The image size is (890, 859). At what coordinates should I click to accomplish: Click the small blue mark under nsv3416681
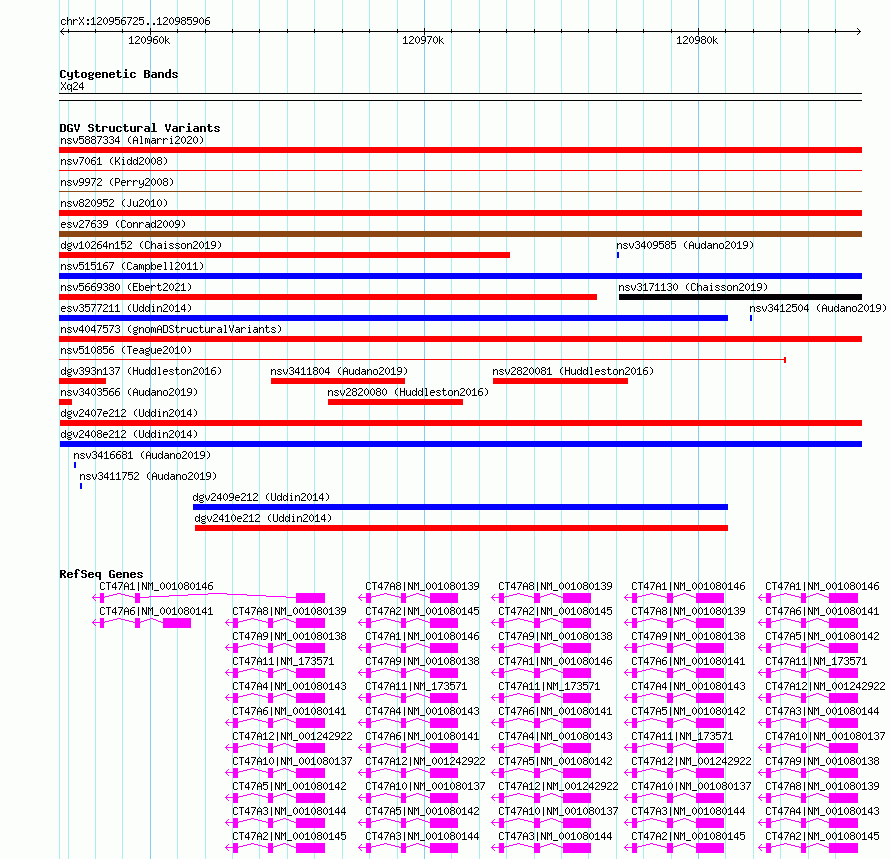point(75,465)
